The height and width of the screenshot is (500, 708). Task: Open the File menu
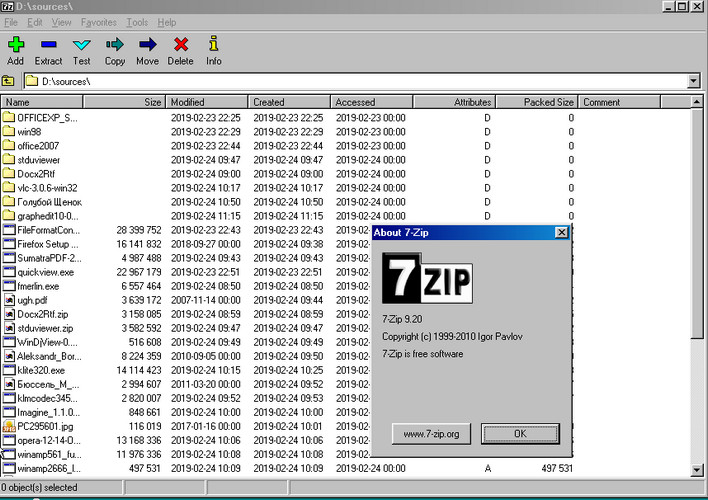11,22
